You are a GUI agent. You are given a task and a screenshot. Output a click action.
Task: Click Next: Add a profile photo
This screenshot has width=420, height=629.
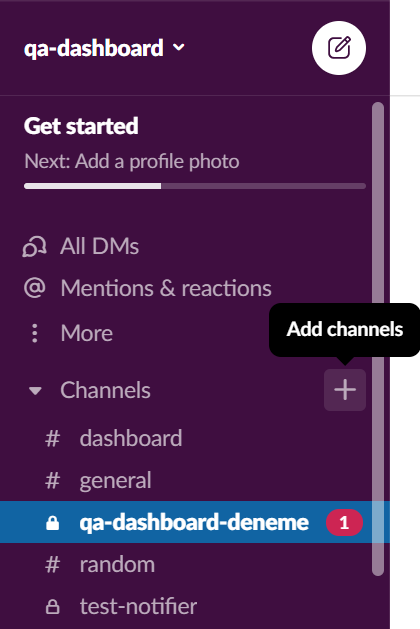132,161
